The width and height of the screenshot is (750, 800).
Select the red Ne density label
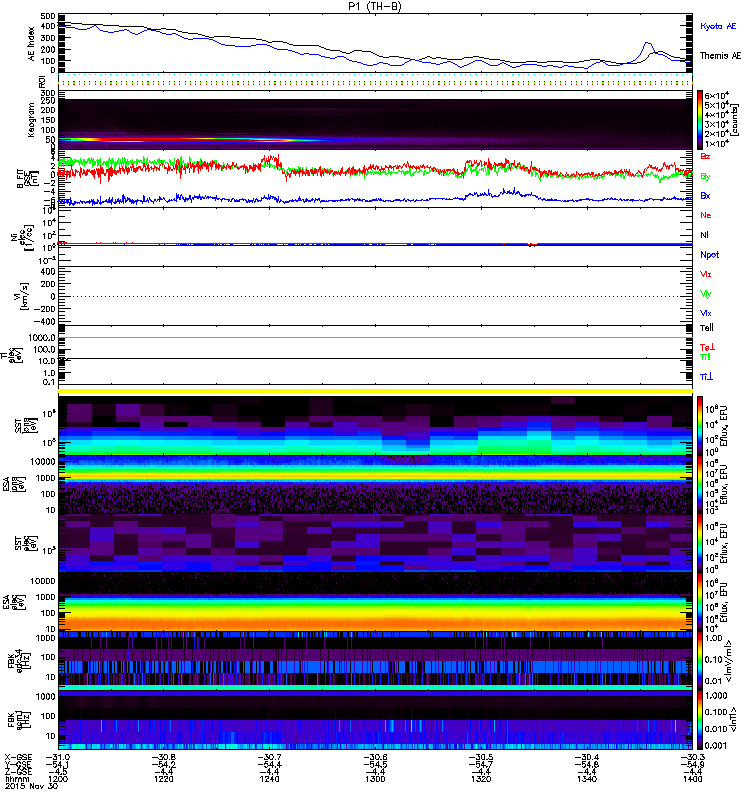(706, 216)
